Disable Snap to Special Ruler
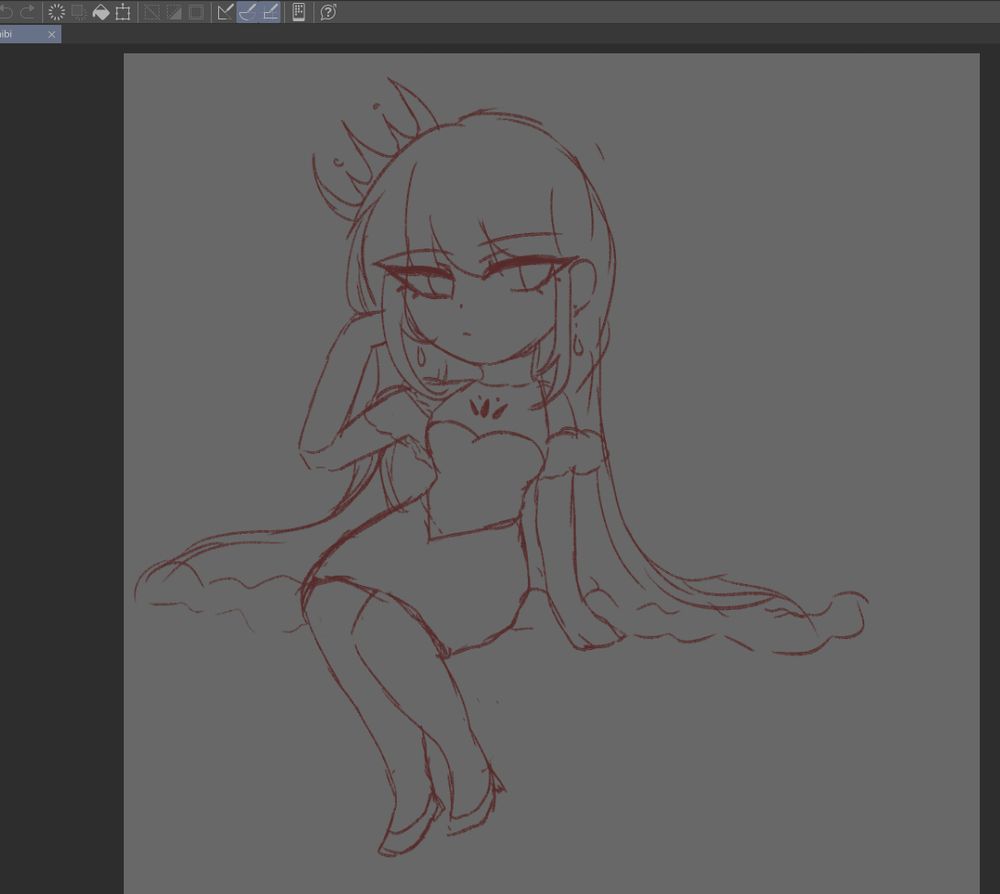This screenshot has width=1000, height=894. (x=248, y=12)
